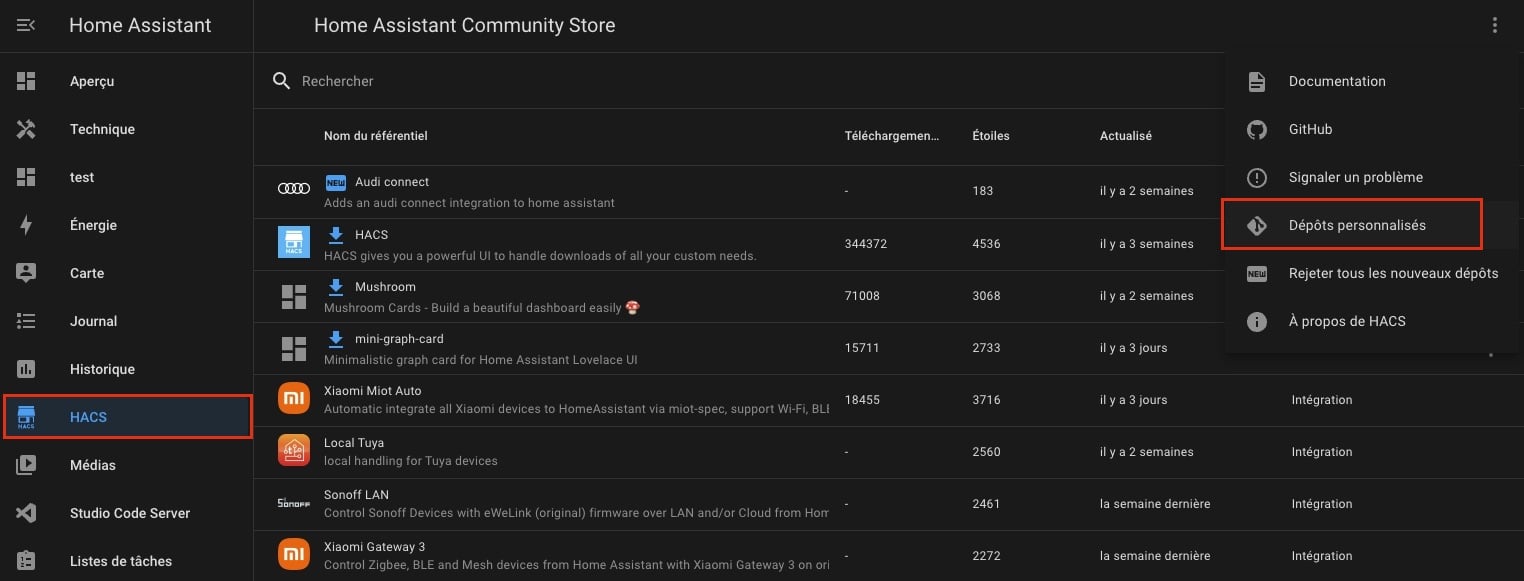
Task: Click the Xiaomi Miot Auto logo
Action: coord(294,400)
